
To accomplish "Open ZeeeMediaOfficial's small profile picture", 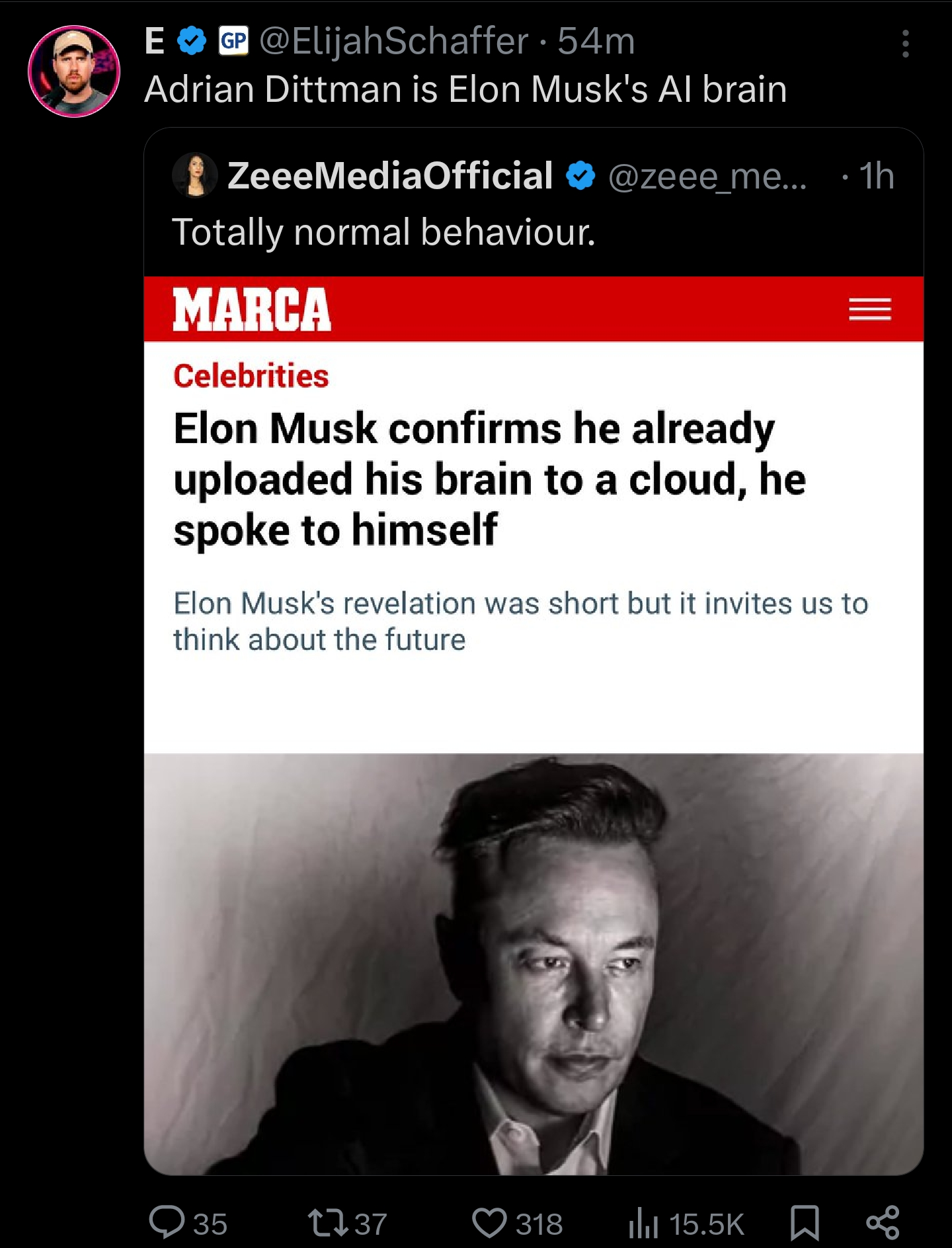I will click(195, 175).
